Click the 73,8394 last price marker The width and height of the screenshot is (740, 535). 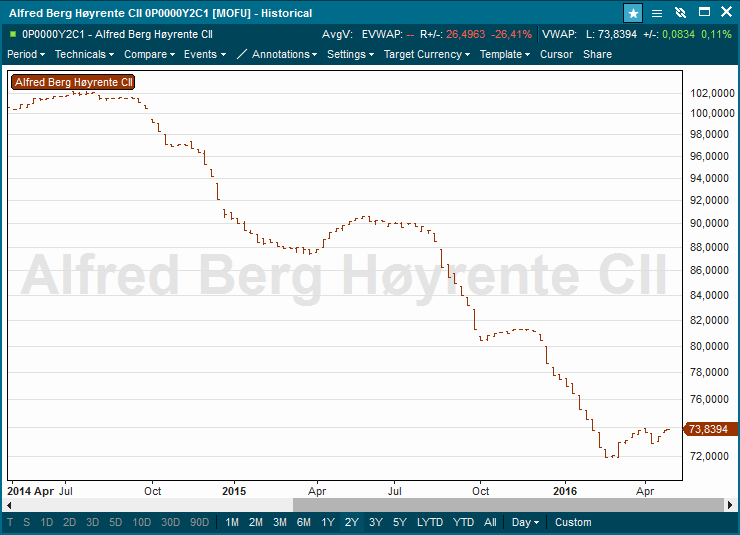[x=711, y=429]
